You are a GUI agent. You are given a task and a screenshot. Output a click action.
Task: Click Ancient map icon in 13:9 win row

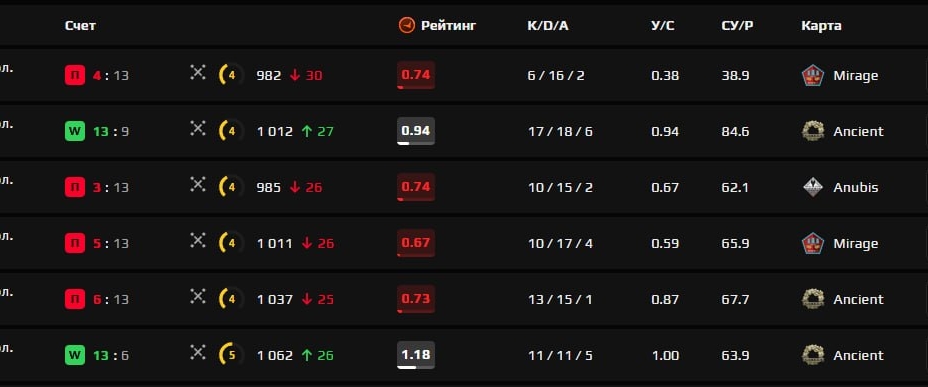(813, 131)
